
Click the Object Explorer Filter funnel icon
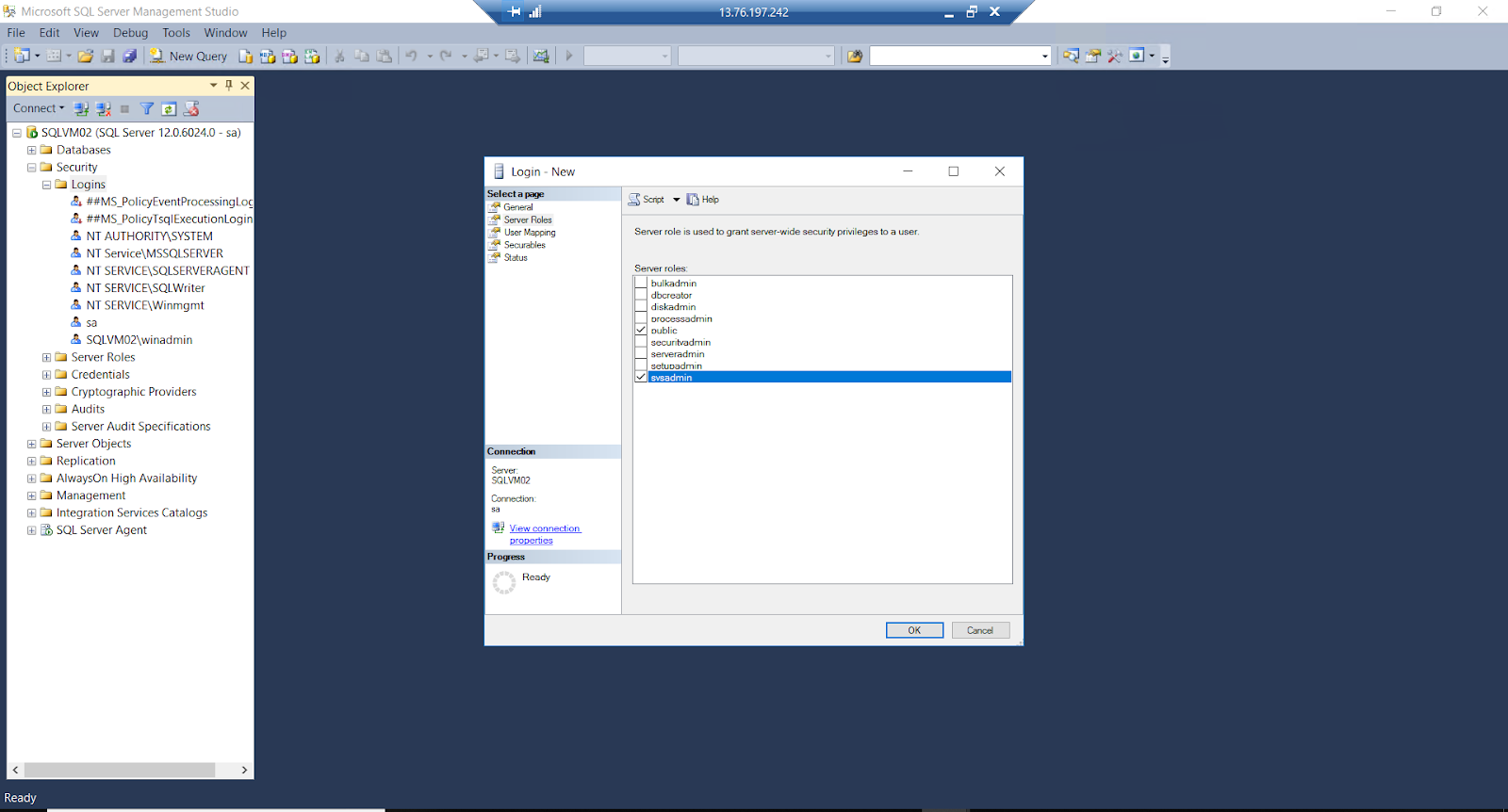tap(147, 108)
